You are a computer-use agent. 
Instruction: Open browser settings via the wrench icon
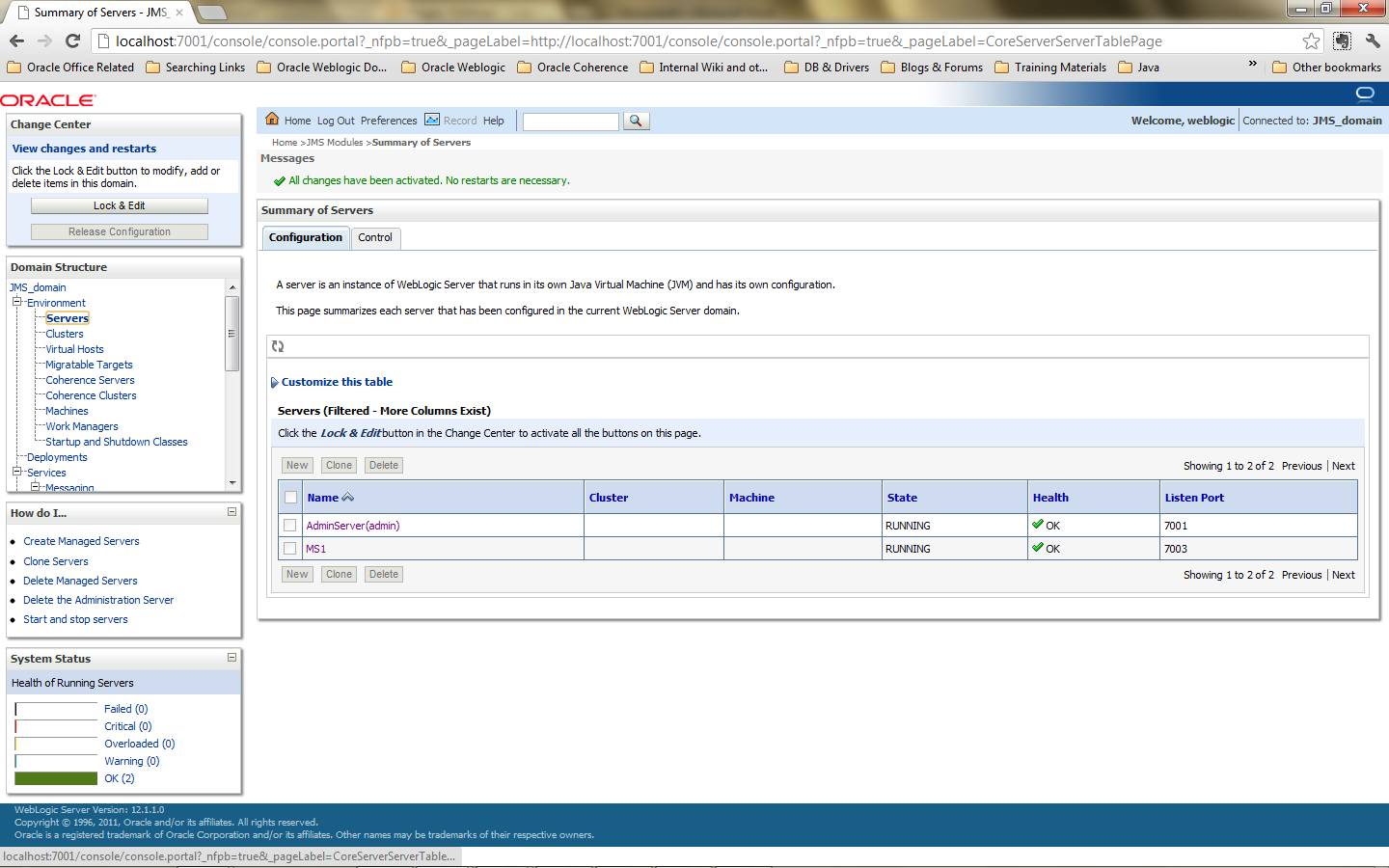1374,41
